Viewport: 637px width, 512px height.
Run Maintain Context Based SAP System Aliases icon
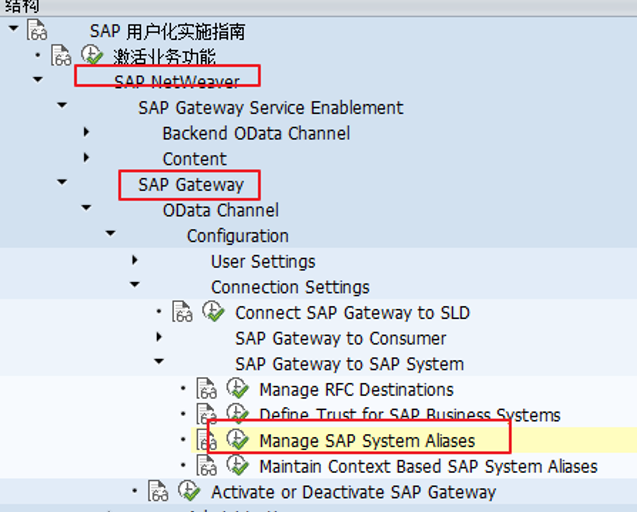tap(237, 465)
